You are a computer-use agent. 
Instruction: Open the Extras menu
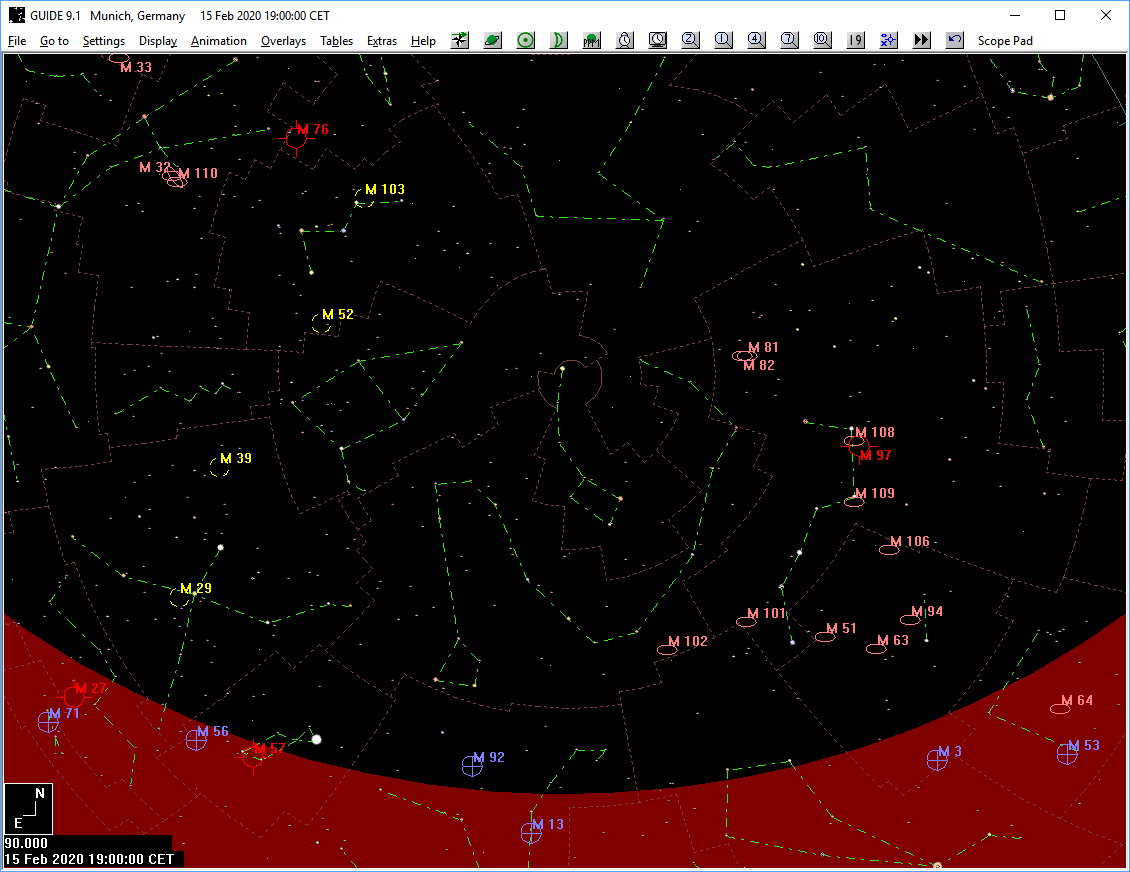[x=382, y=41]
